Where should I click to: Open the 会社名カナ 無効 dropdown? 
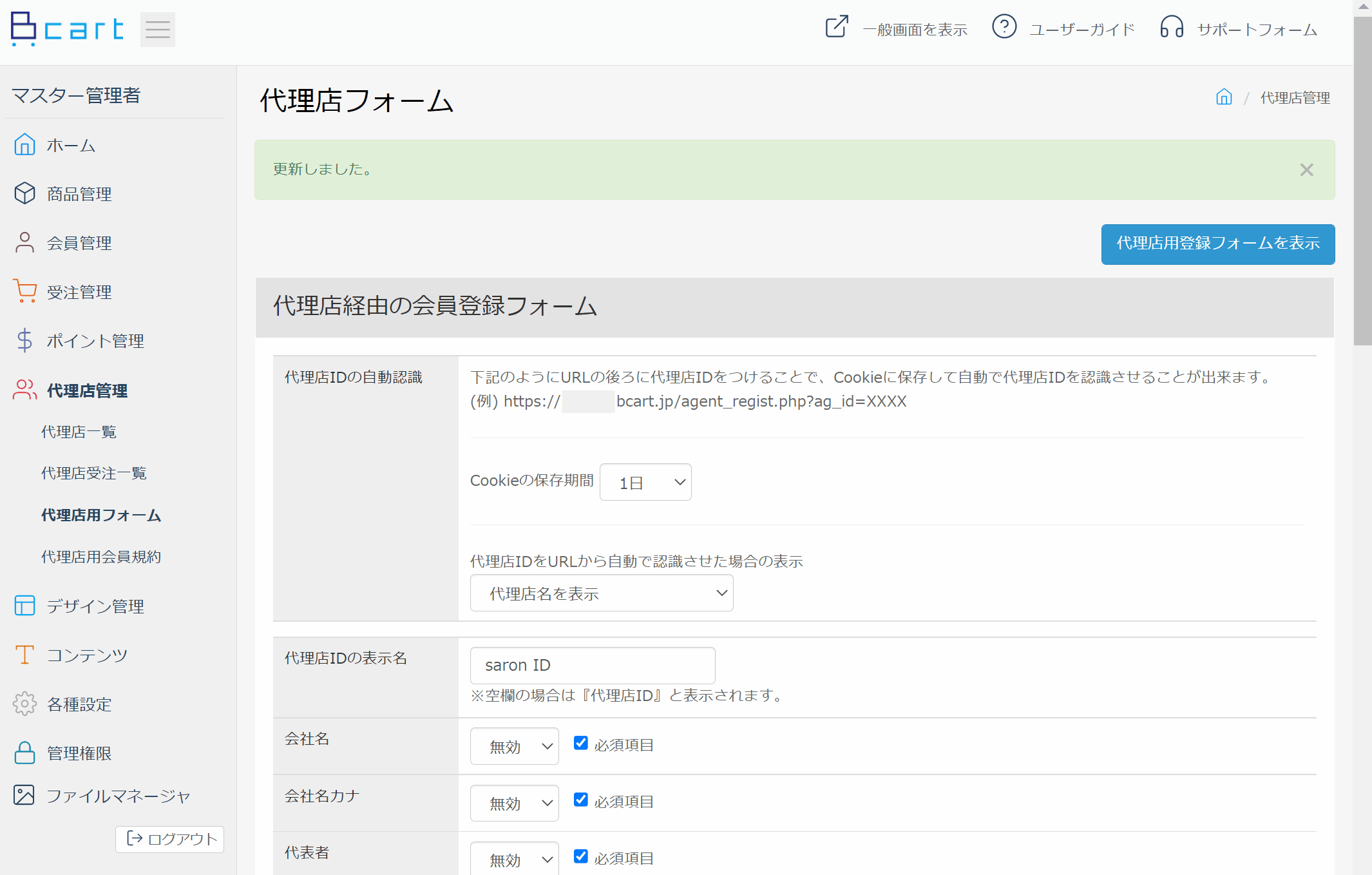pyautogui.click(x=515, y=803)
